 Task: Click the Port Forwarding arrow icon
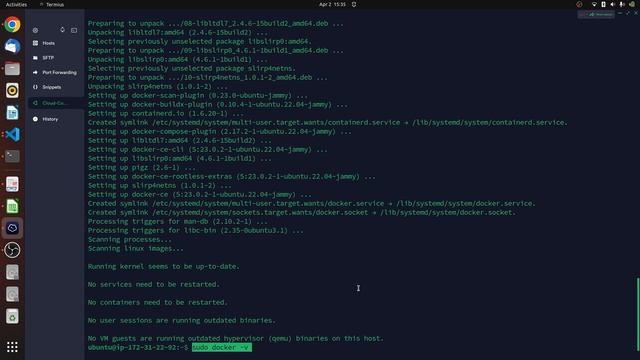point(36,72)
